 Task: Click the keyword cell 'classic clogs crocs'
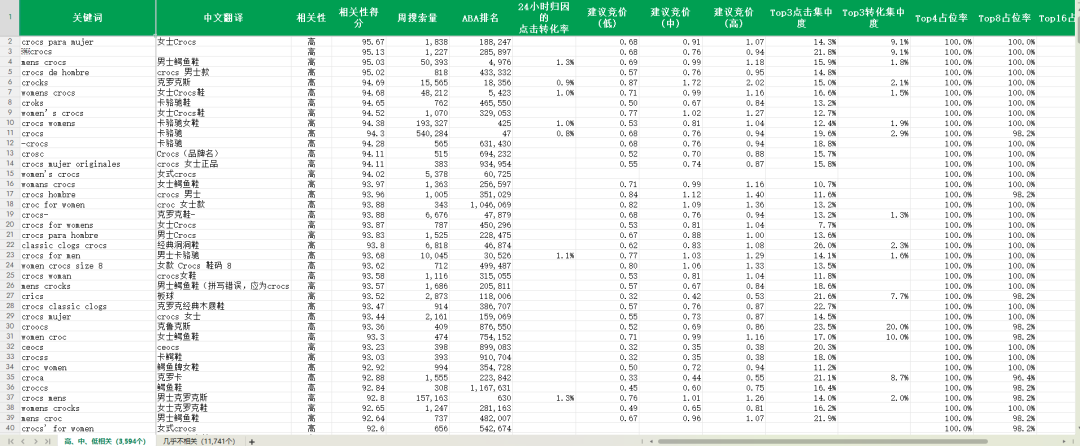point(87,245)
